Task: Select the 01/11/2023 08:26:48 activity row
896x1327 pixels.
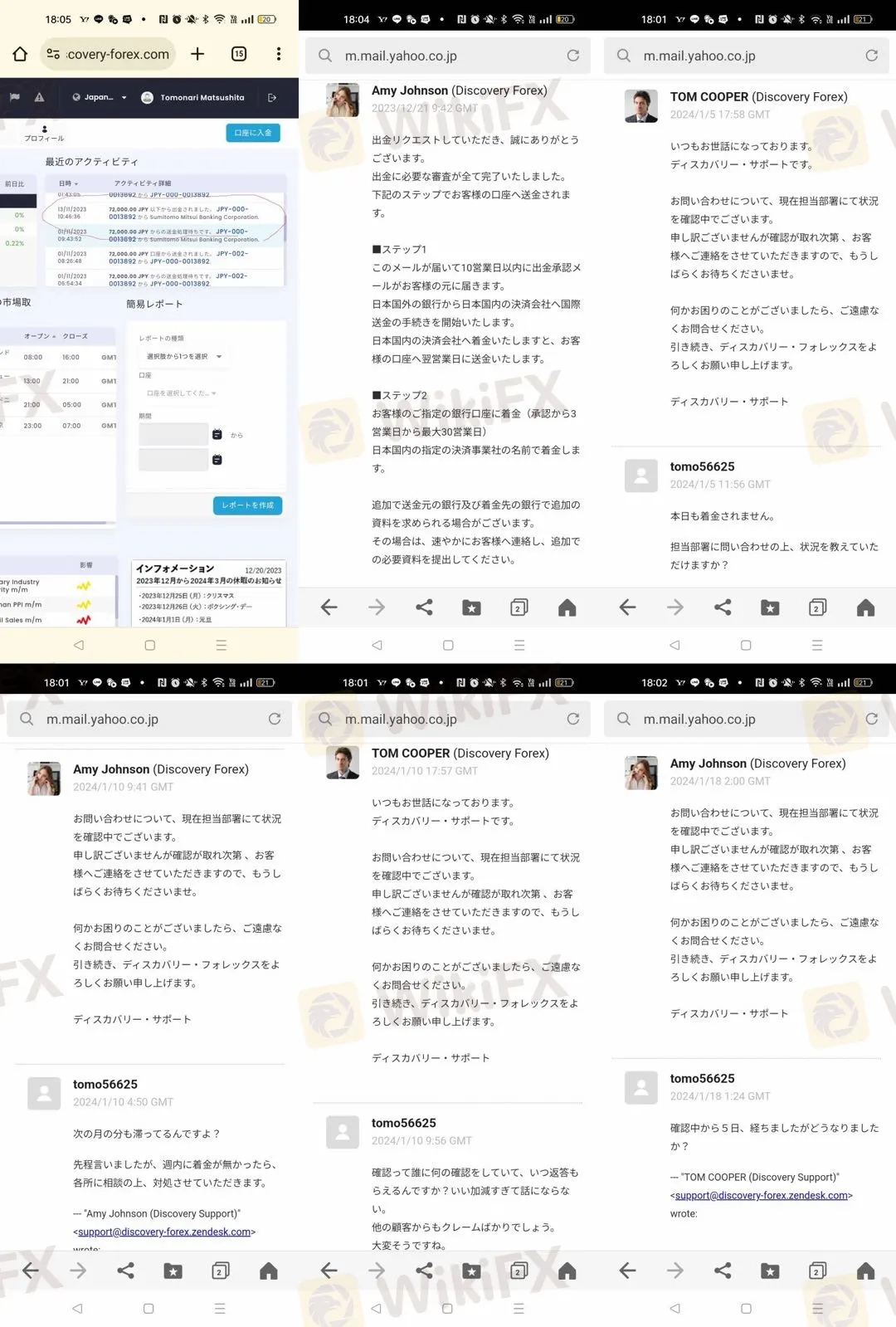Action: coord(166,257)
